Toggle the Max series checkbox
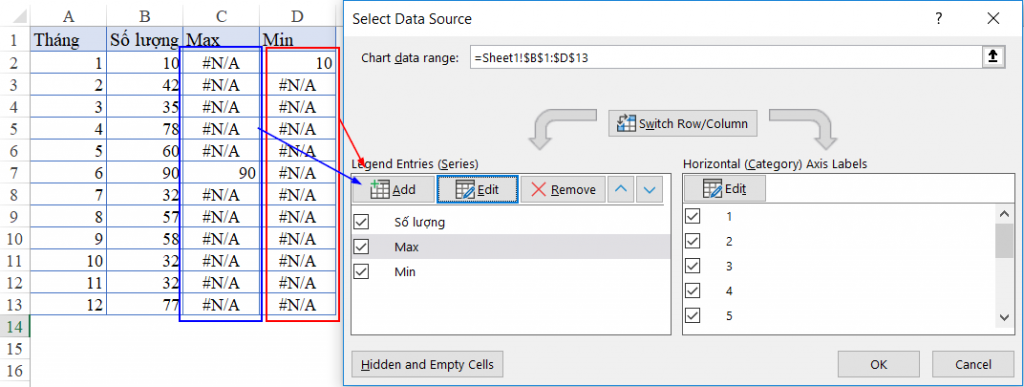 [361, 247]
